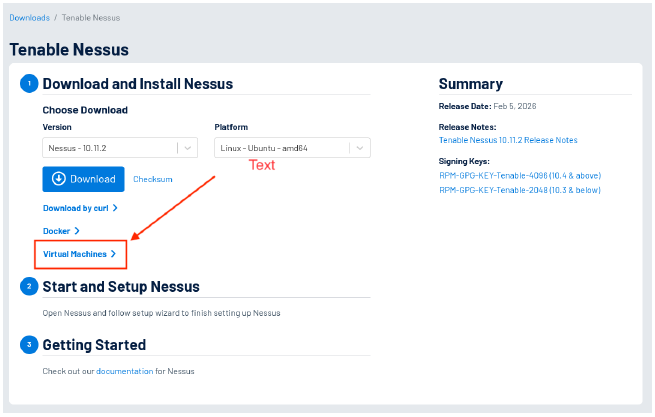655x417 pixels.
Task: Expand the Download by curl section
Action: 80,208
